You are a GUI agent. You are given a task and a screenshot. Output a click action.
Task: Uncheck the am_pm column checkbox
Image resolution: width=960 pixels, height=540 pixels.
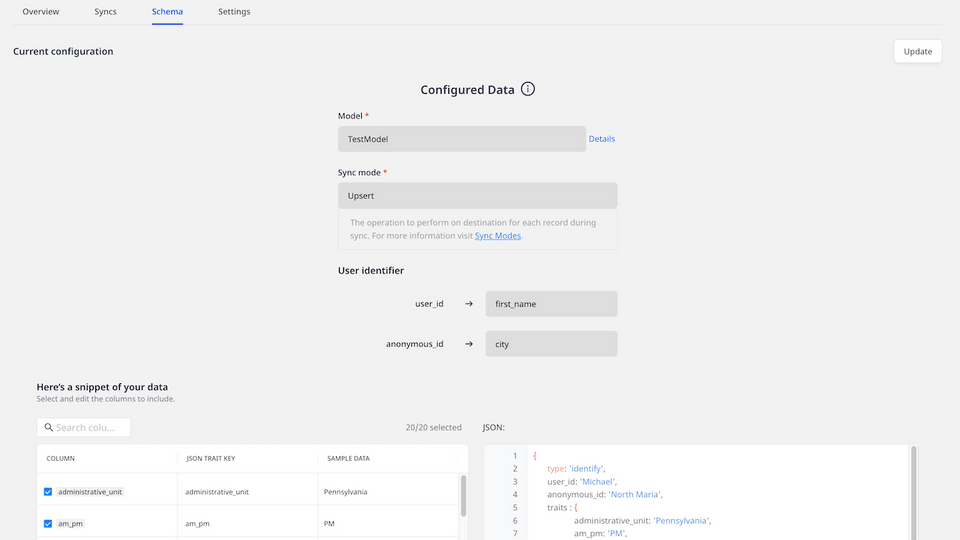click(48, 523)
